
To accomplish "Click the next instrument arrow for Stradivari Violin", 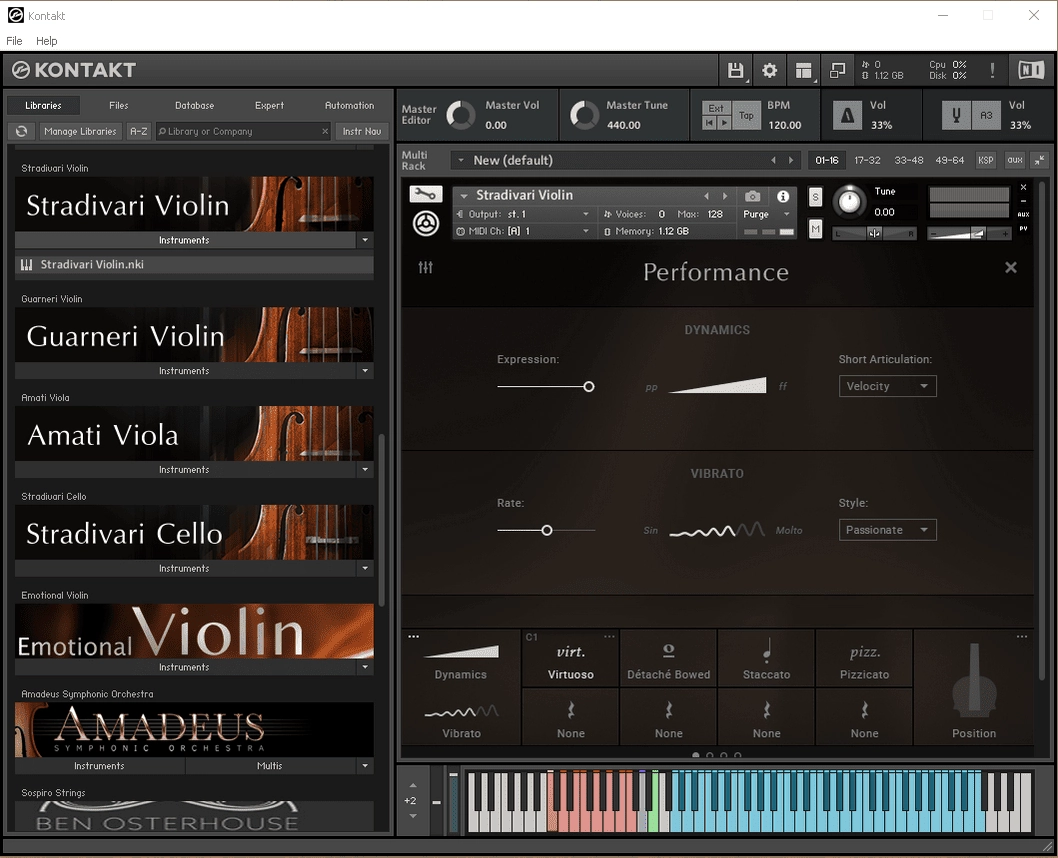I will (x=725, y=196).
